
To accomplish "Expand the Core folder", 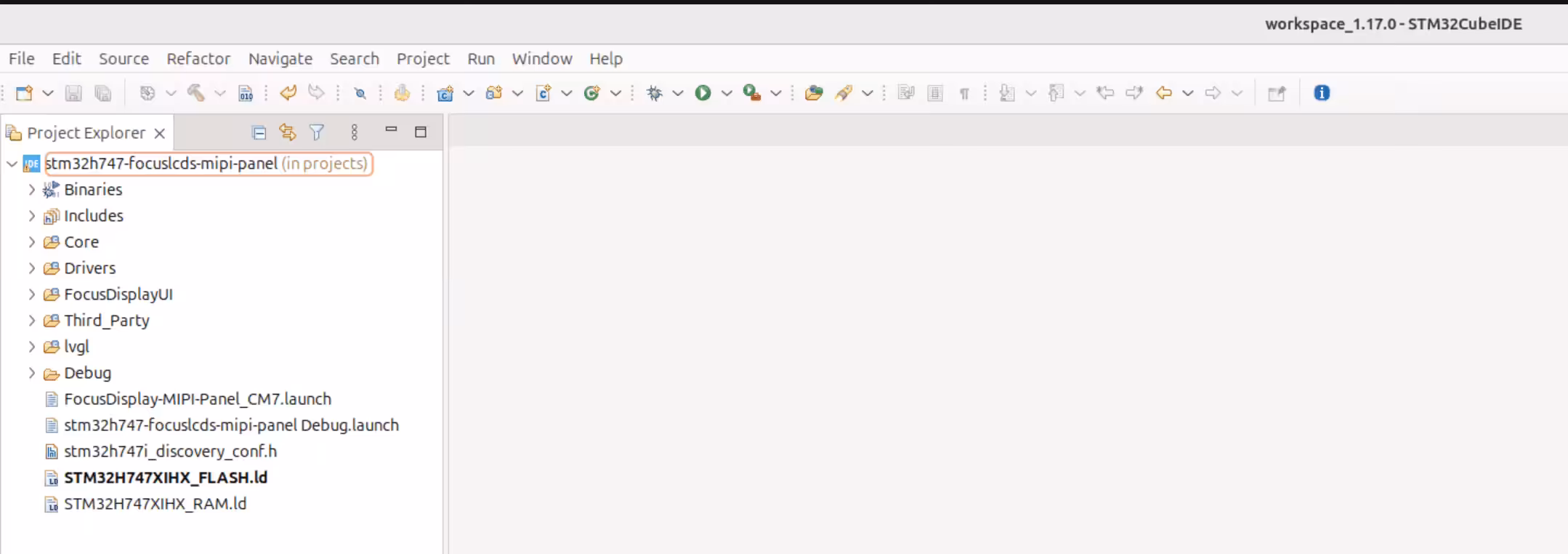I will click(x=32, y=242).
